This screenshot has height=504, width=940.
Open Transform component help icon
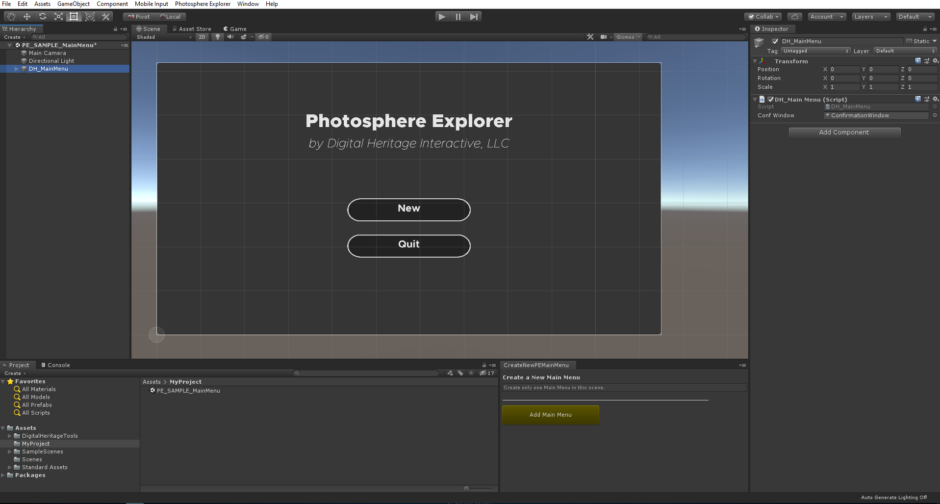click(x=918, y=61)
